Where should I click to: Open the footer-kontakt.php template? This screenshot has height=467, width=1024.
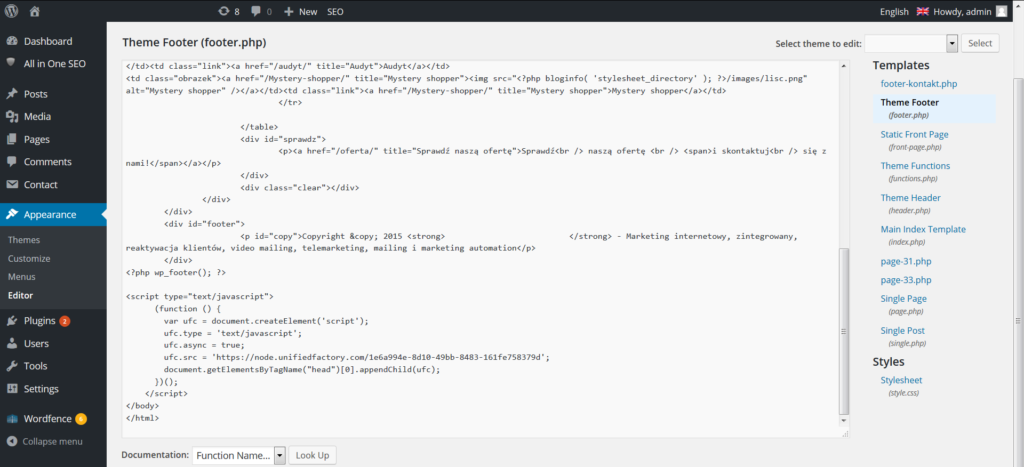tap(919, 84)
